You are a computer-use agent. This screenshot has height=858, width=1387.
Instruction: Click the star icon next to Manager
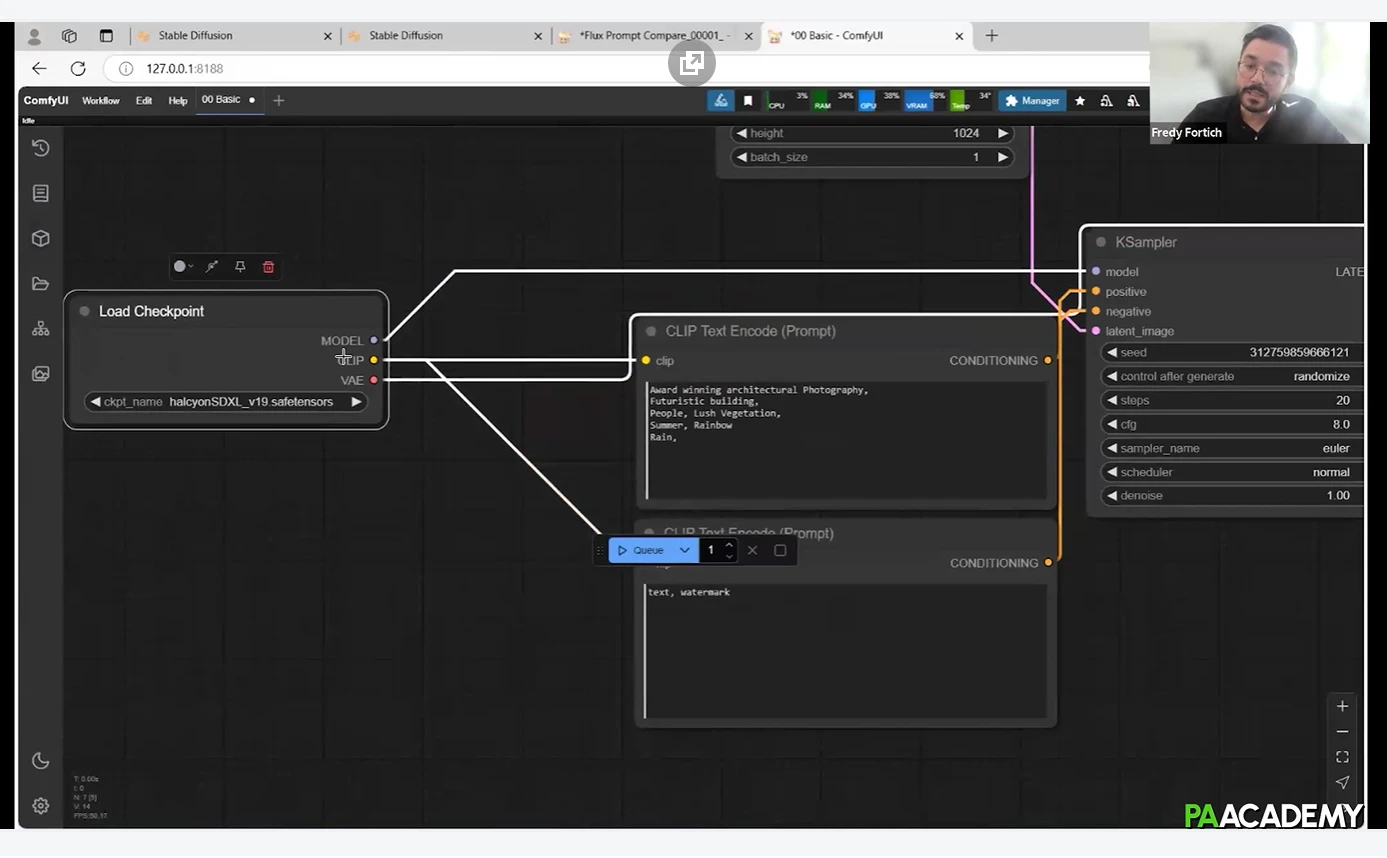coord(1080,101)
